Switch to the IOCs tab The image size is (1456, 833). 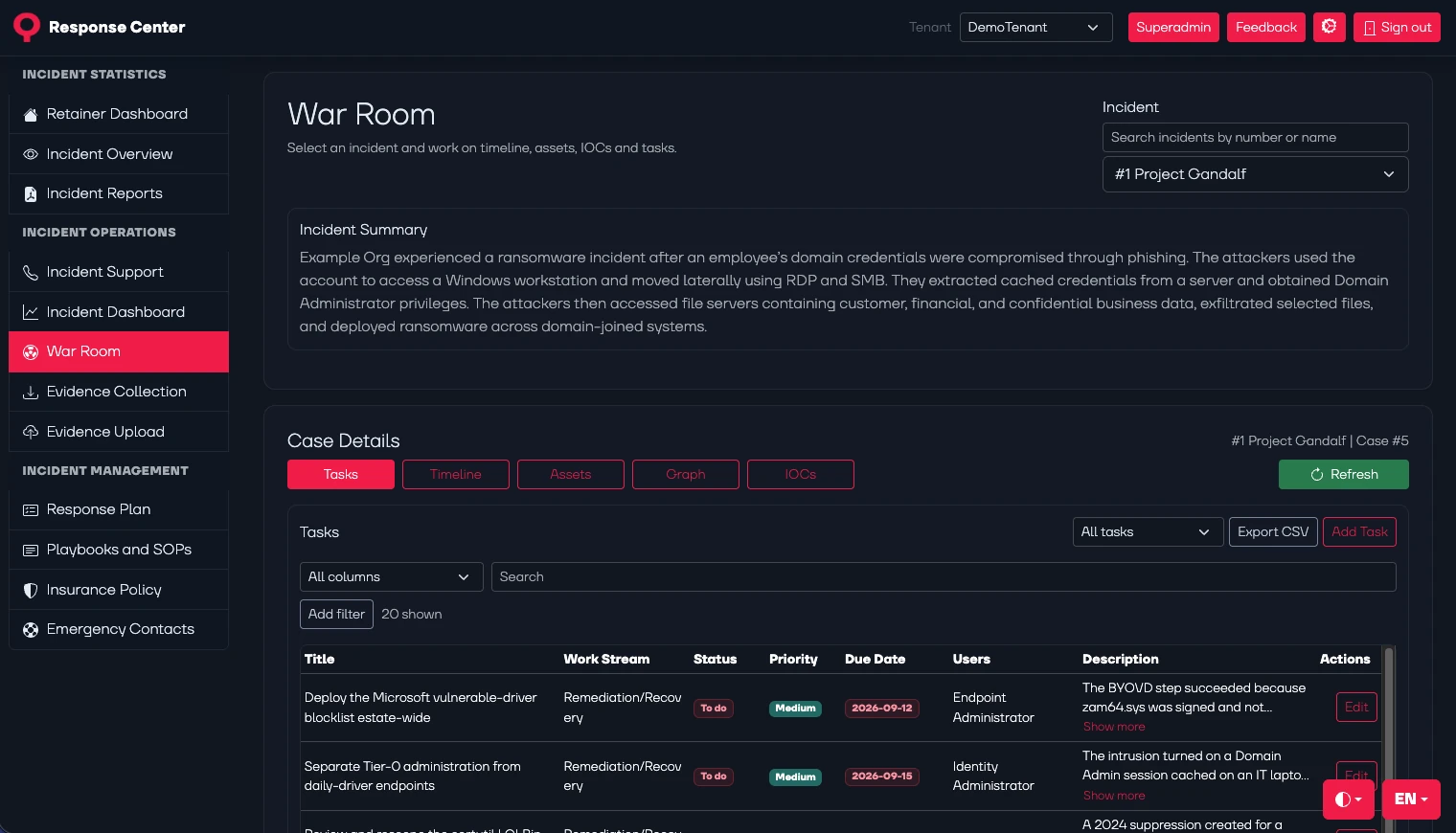click(x=801, y=475)
